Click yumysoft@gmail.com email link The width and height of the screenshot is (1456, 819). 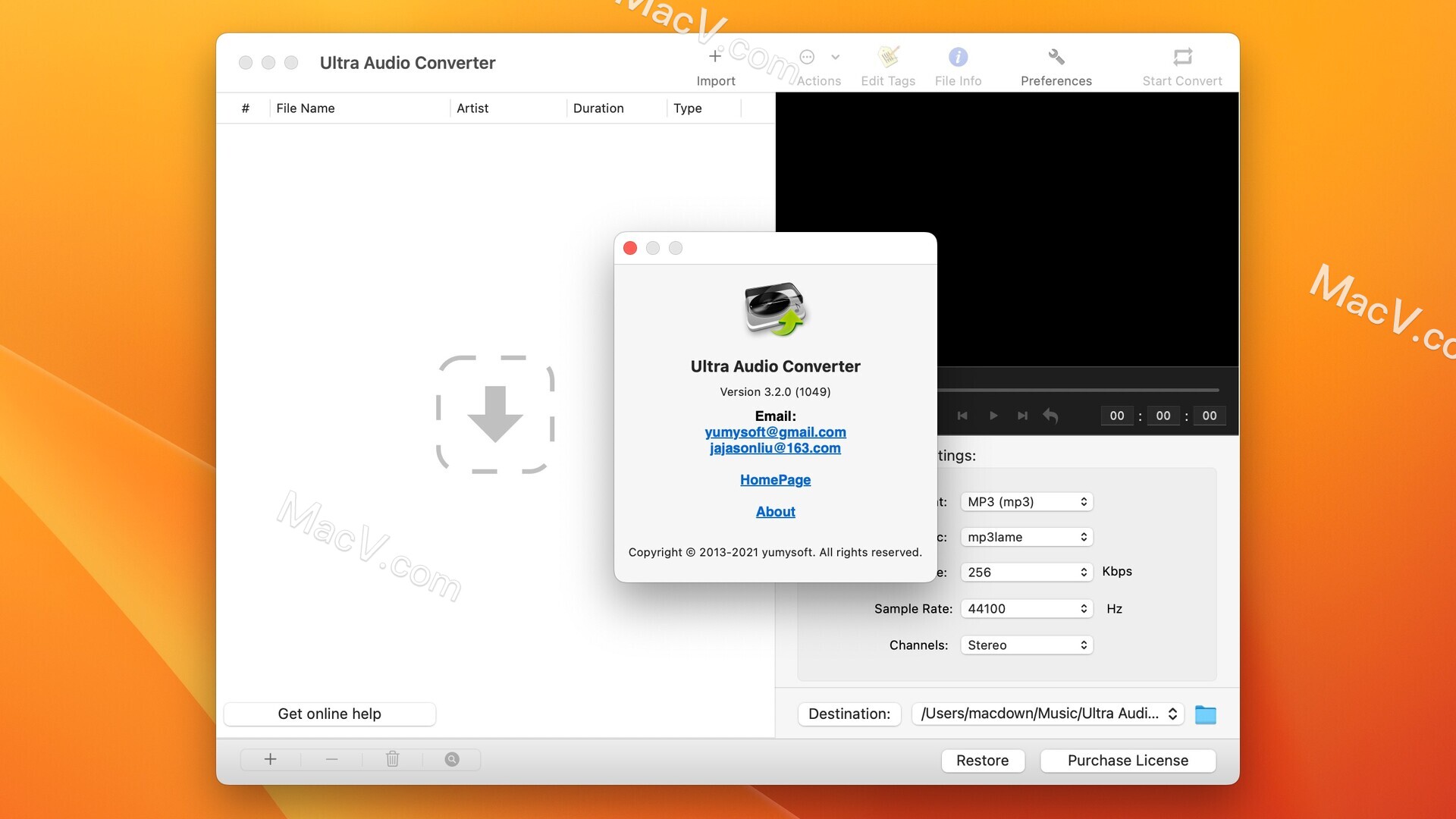(x=775, y=432)
